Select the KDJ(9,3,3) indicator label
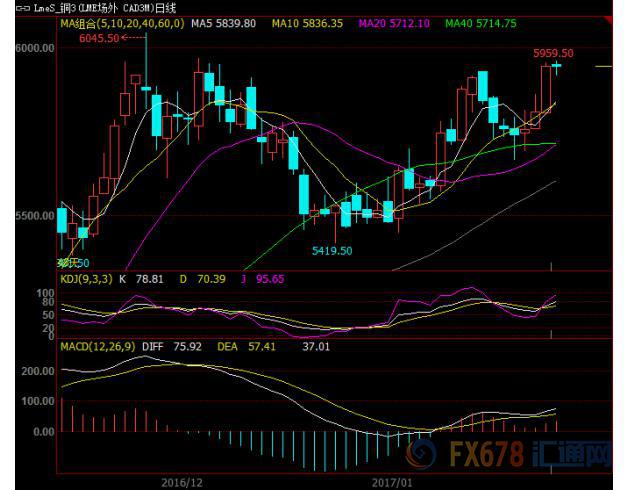This screenshot has width=630, height=490. [x=86, y=279]
